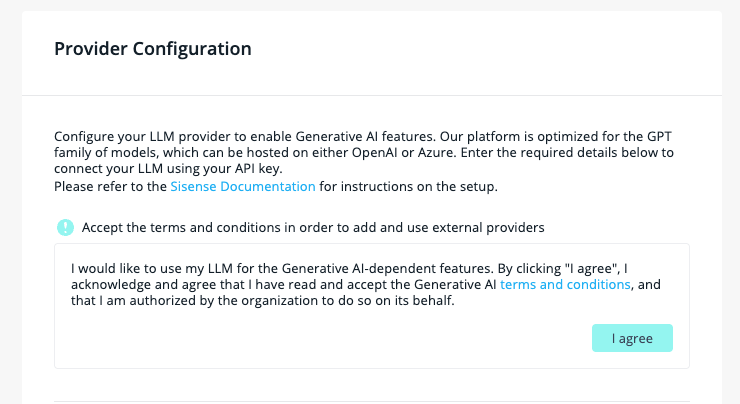Open the Sisense Documentation link
The height and width of the screenshot is (404, 740).
coord(243,186)
